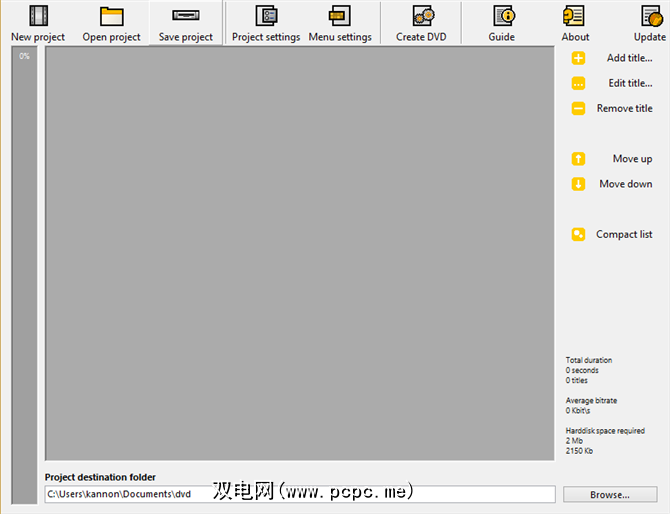Click the Update toolbar icon
This screenshot has width=670, height=514.
(x=652, y=15)
